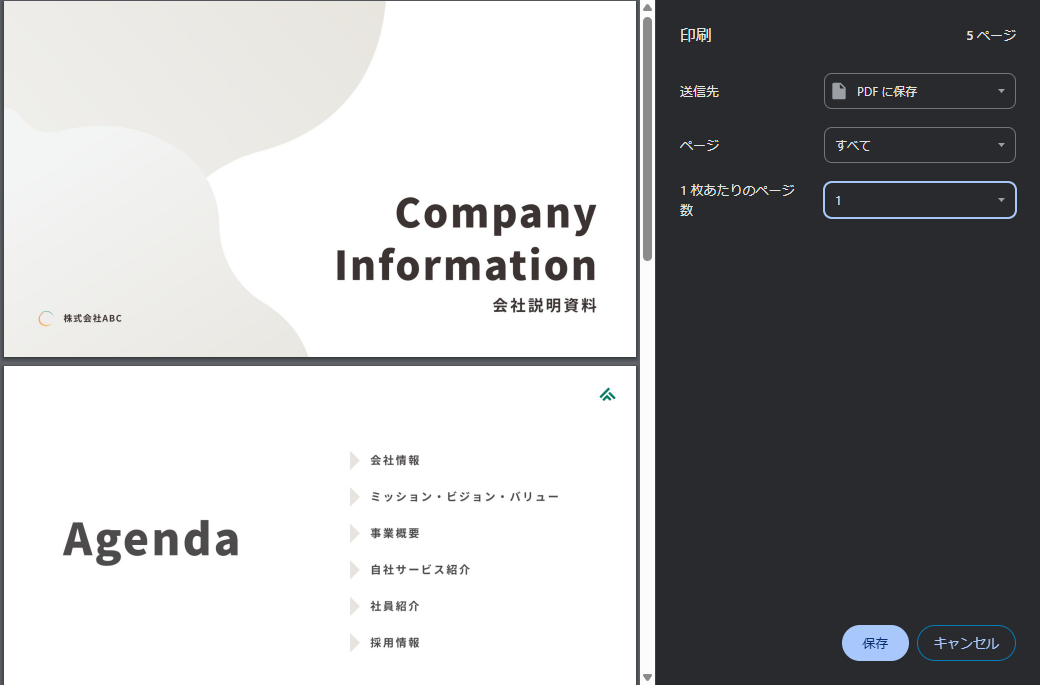Click the キャンセル button
This screenshot has height=685, width=1040.
[966, 643]
